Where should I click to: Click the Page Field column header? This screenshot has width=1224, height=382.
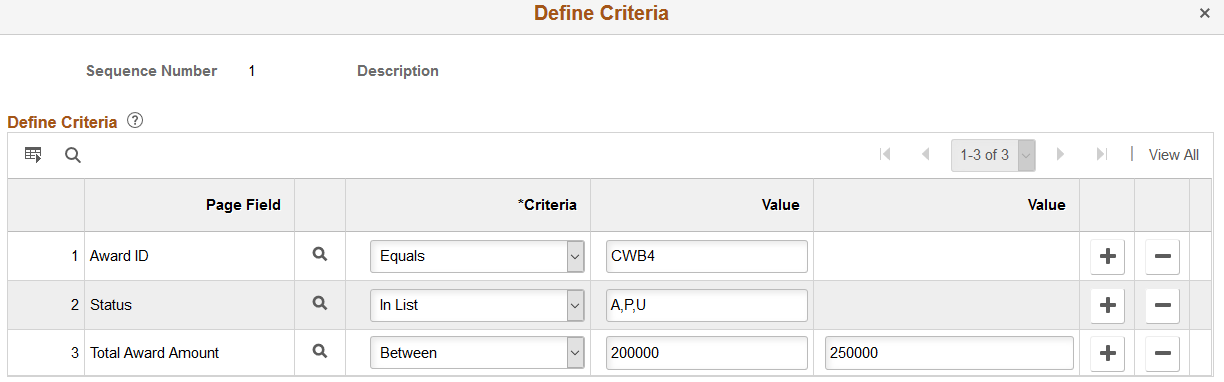[243, 205]
